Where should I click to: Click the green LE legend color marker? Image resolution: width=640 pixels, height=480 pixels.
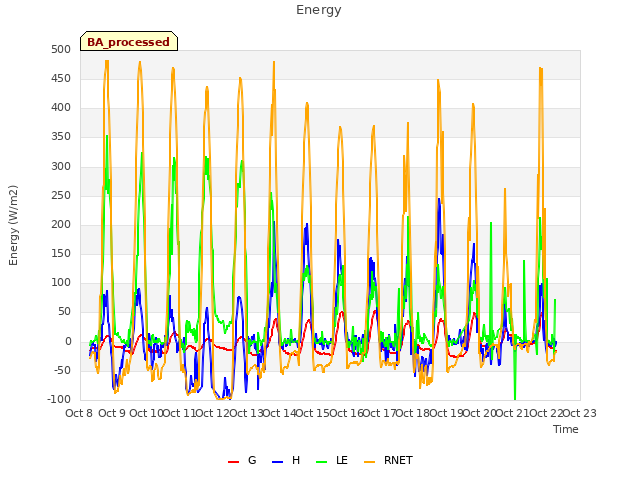coord(322,462)
